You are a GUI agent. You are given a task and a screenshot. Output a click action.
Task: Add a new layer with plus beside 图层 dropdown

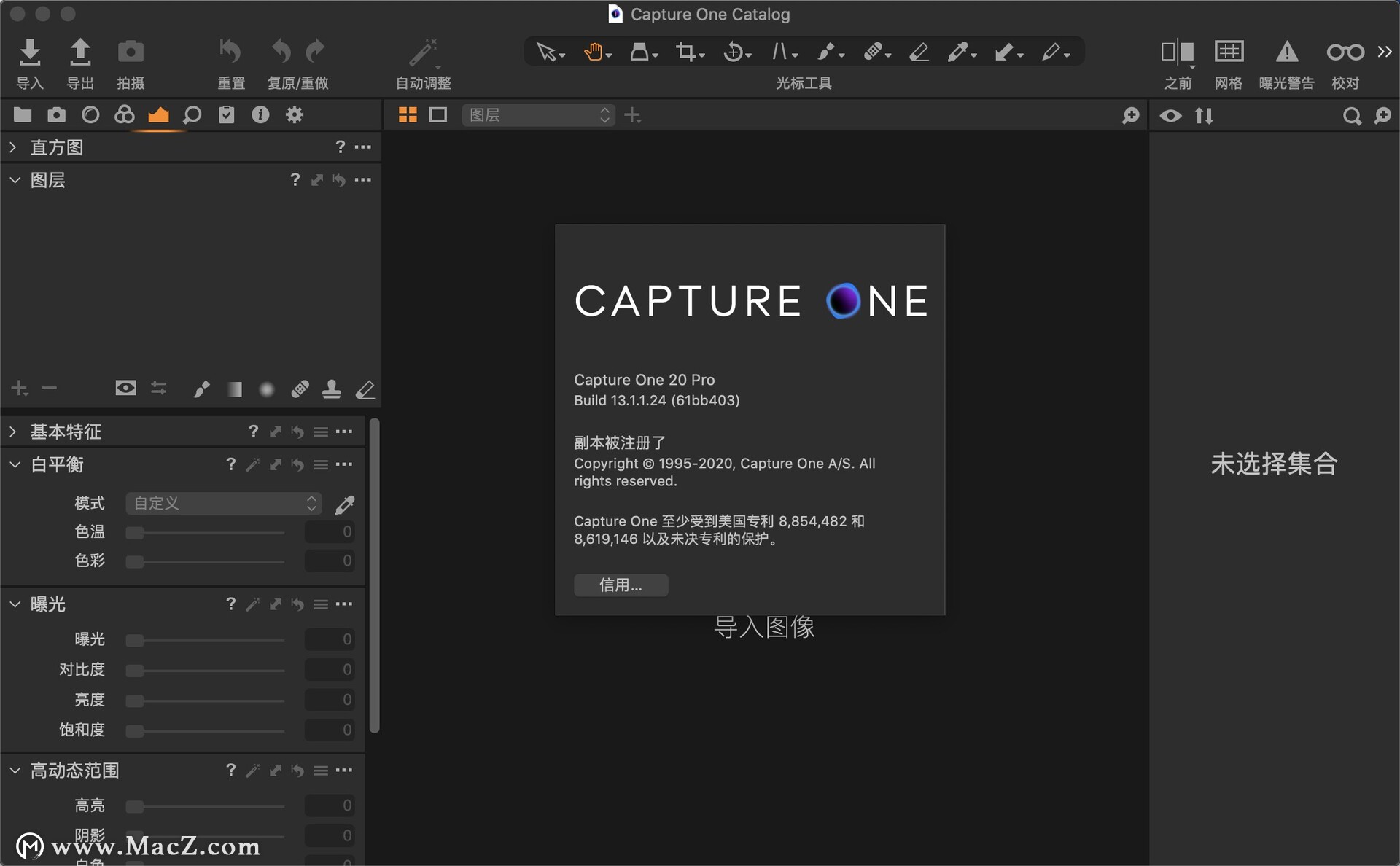pyautogui.click(x=633, y=115)
